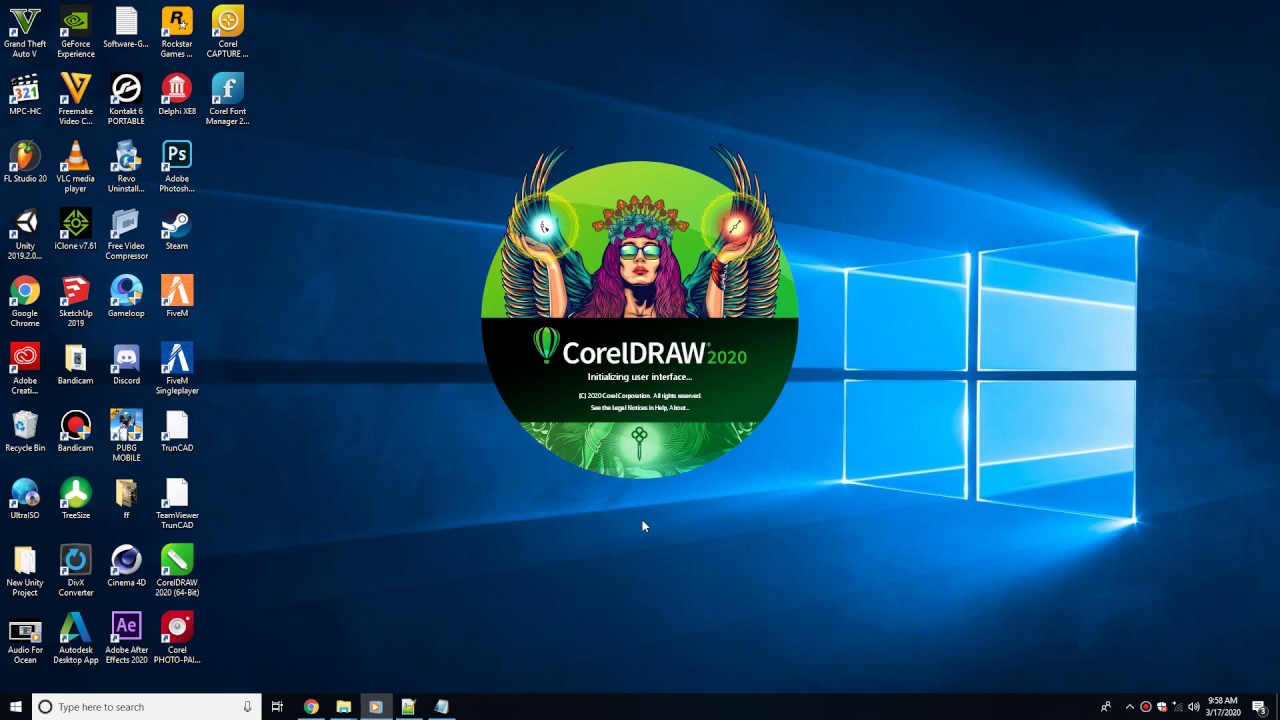
Task: Select Unity 2019.2.0 shortcut
Action: (25, 234)
